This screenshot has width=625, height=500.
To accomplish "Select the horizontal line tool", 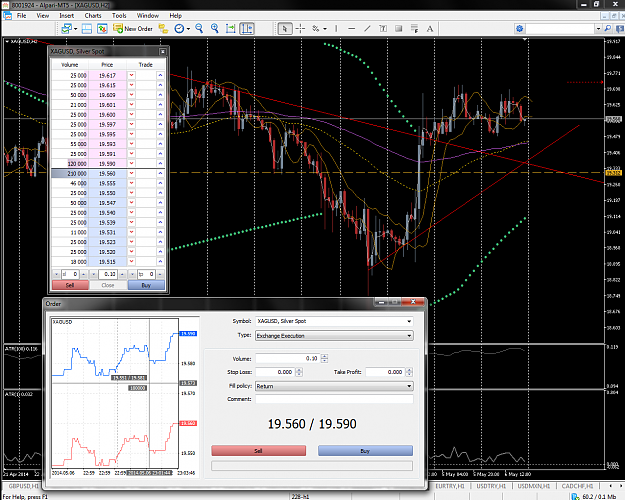I will 351,29.
